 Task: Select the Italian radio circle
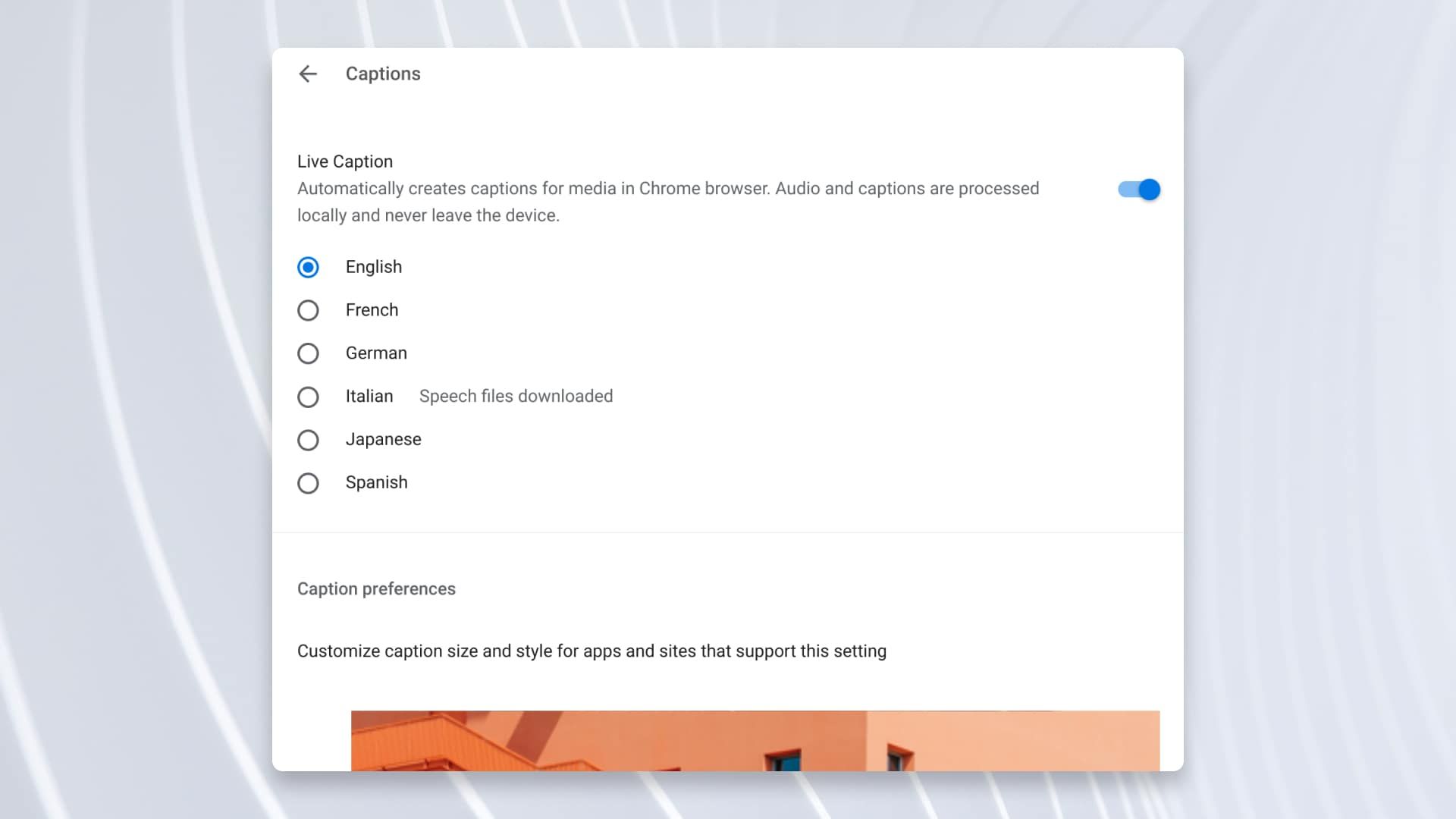[x=309, y=397]
